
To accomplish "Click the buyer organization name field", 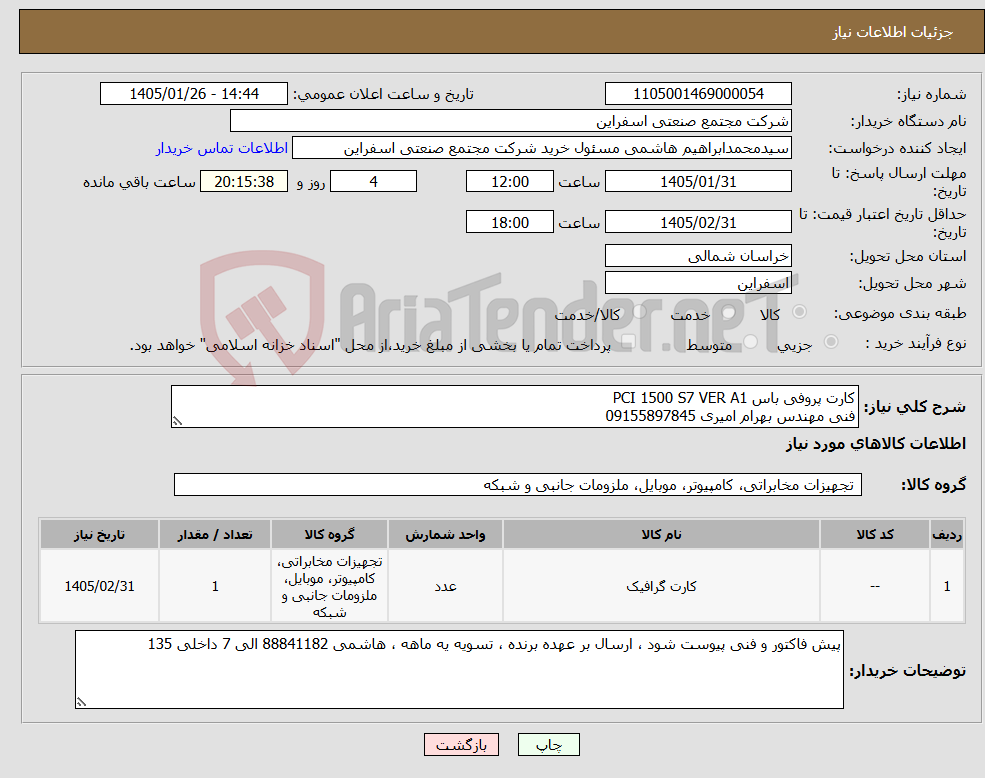I will (511, 121).
